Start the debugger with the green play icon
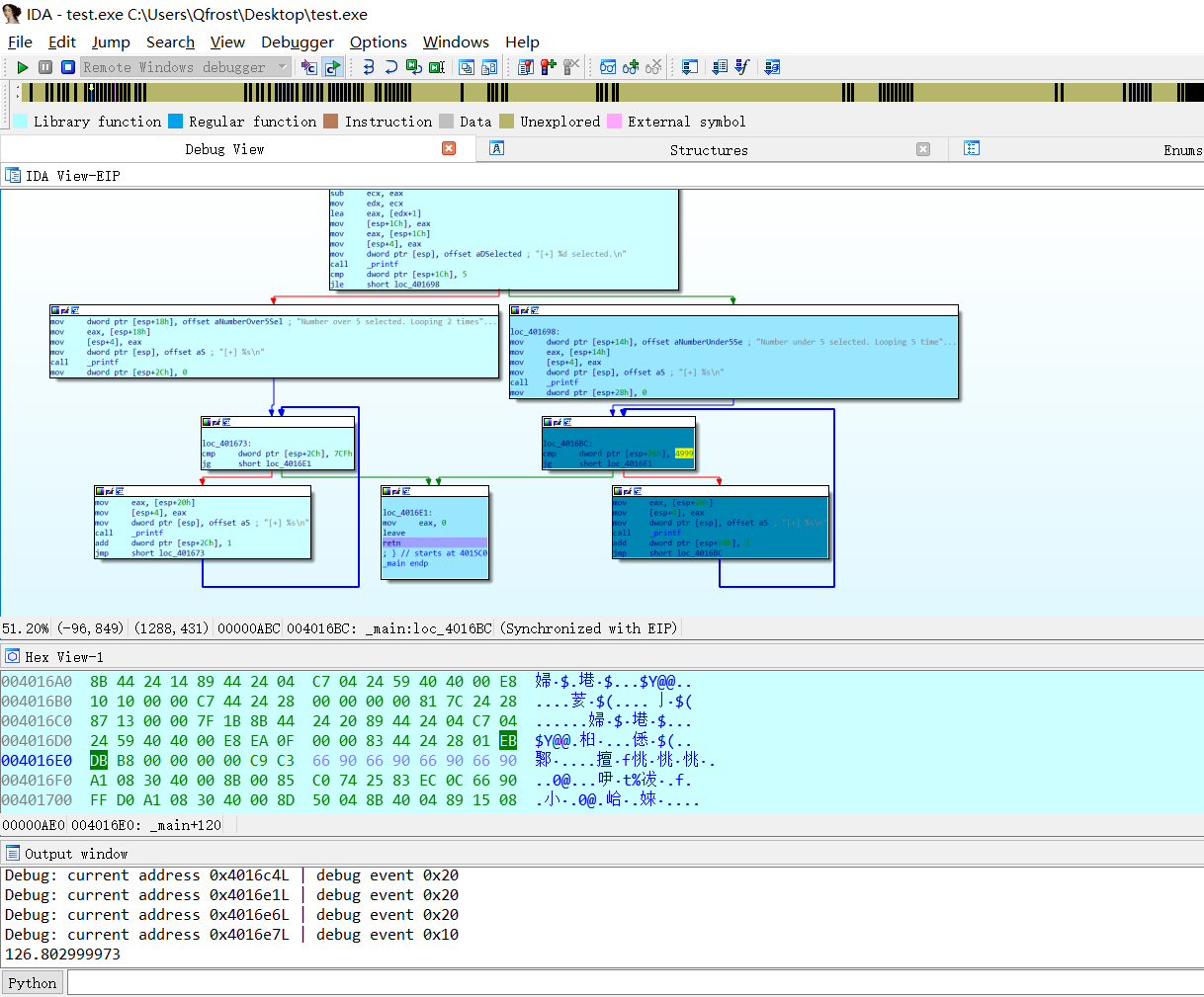Viewport: 1204px width, 997px height. [23, 67]
